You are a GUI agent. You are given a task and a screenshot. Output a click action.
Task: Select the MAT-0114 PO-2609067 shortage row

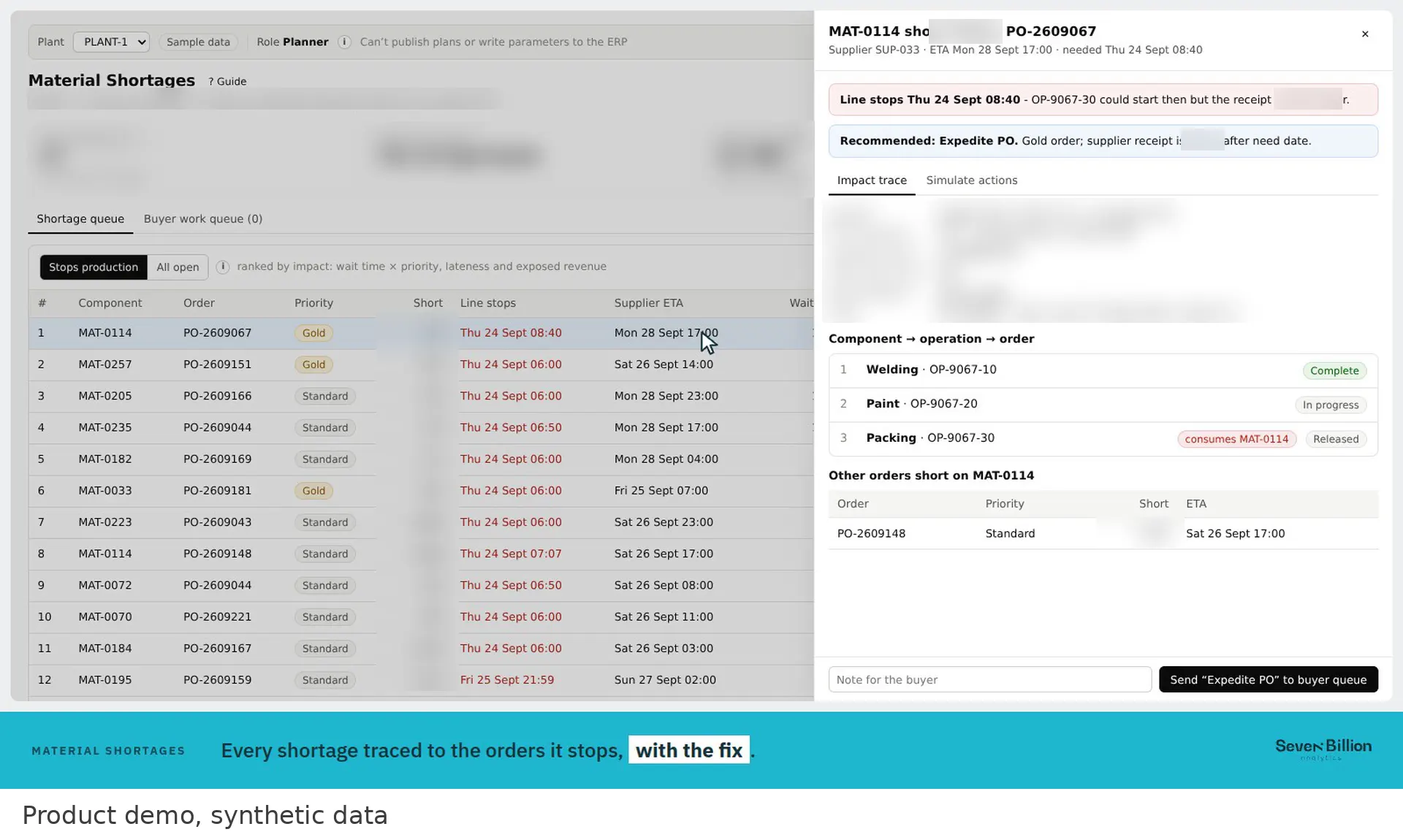click(421, 332)
